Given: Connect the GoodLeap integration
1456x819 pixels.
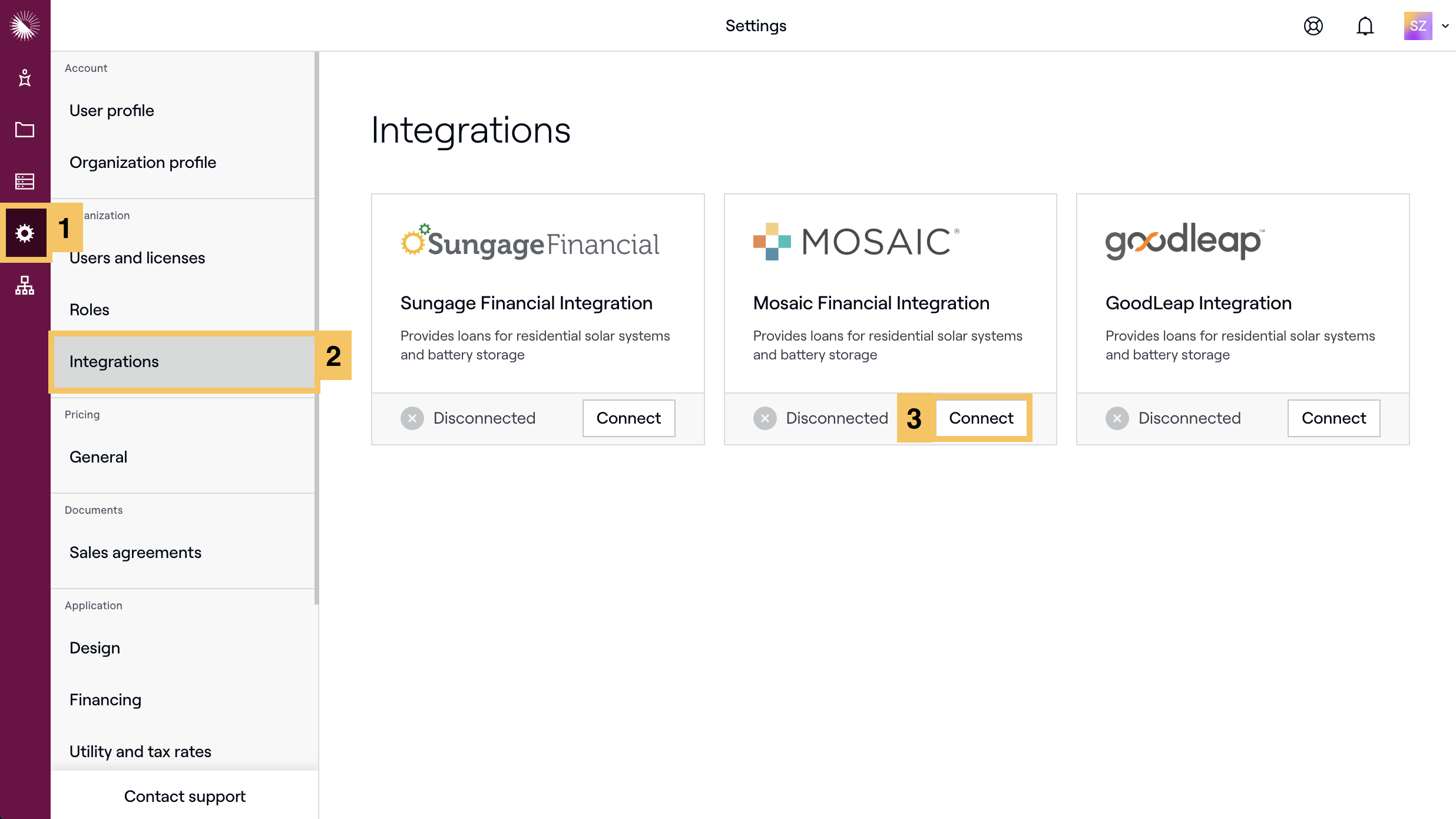Looking at the screenshot, I should coord(1333,418).
